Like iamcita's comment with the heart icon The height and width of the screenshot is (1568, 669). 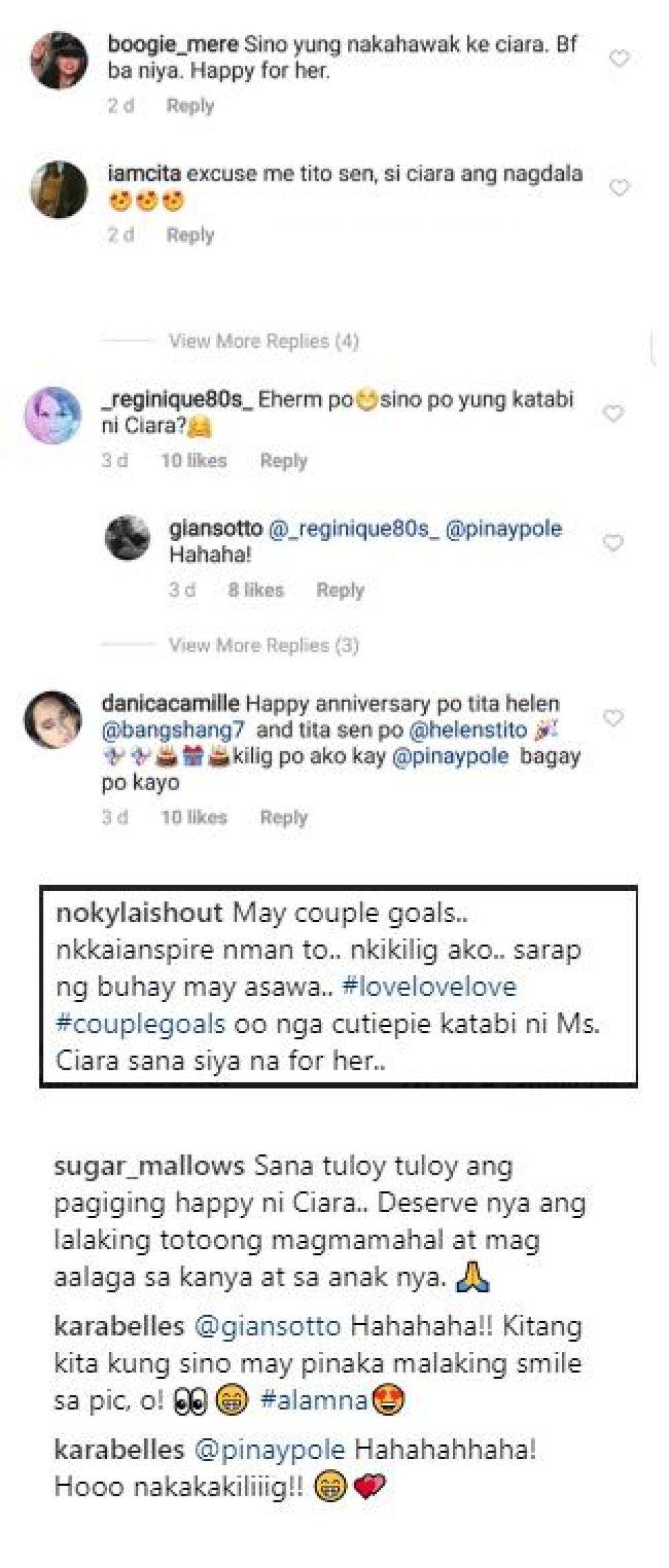click(619, 187)
